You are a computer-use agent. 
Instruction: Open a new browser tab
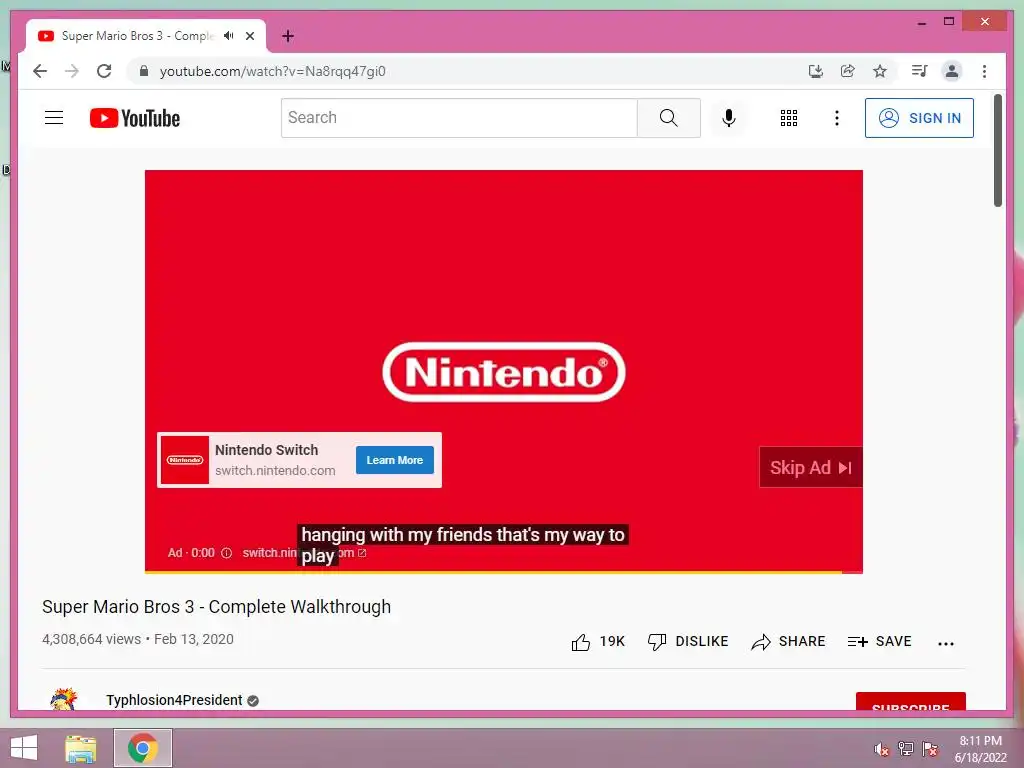(288, 36)
